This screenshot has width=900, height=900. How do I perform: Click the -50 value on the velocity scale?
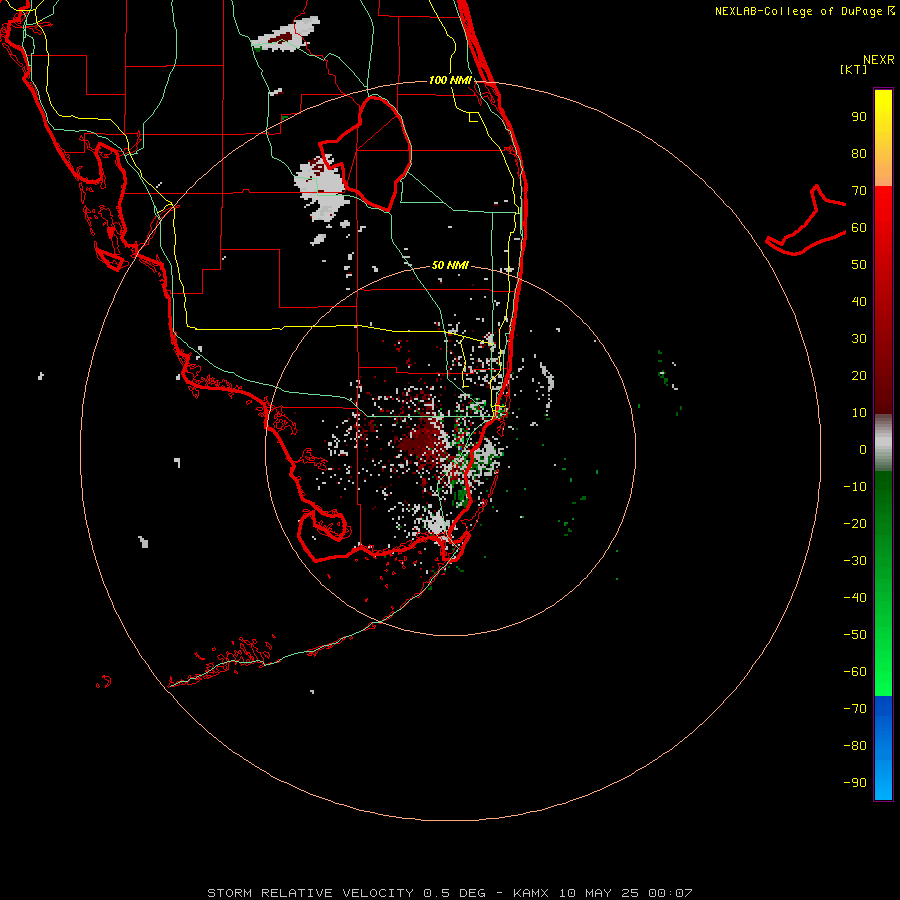(x=855, y=635)
